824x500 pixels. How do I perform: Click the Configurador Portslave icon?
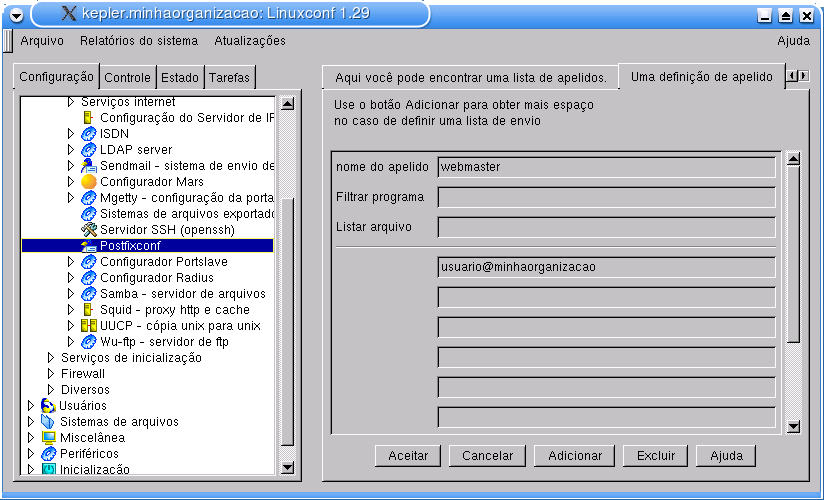coord(89,262)
